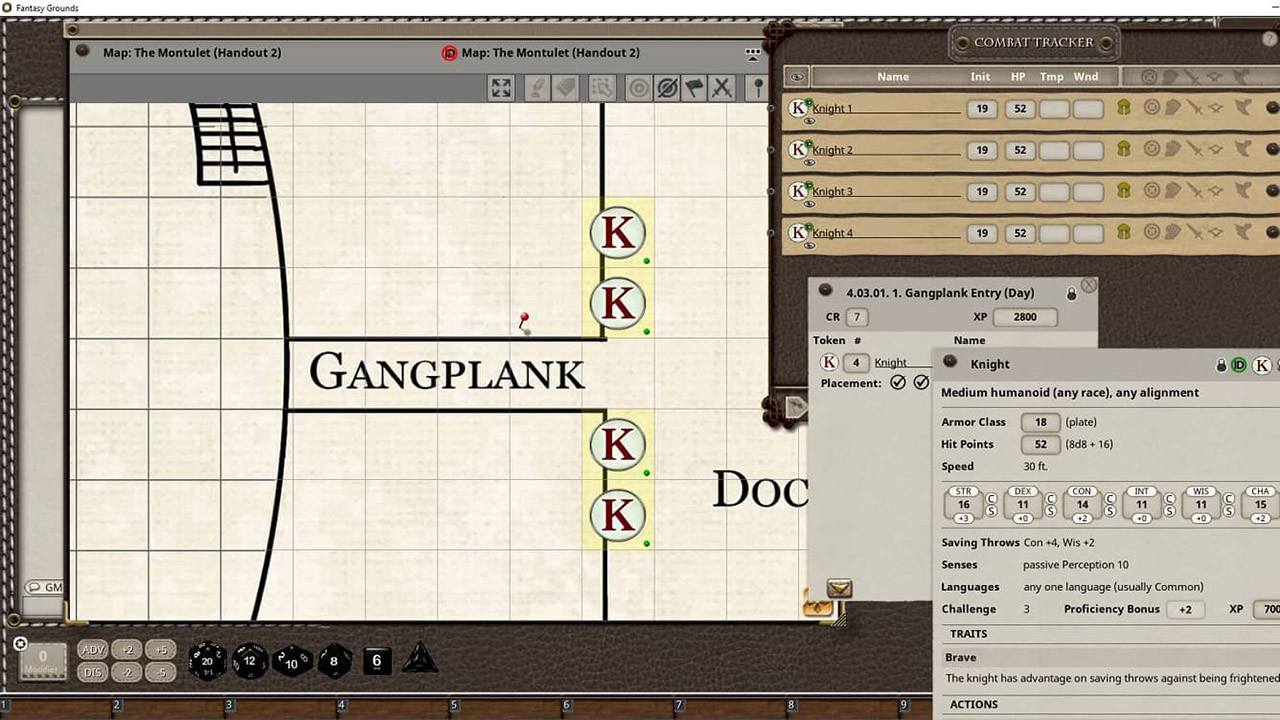The height and width of the screenshot is (720, 1280).
Task: Click the pushpin icon on the map toolbar
Action: 758,88
